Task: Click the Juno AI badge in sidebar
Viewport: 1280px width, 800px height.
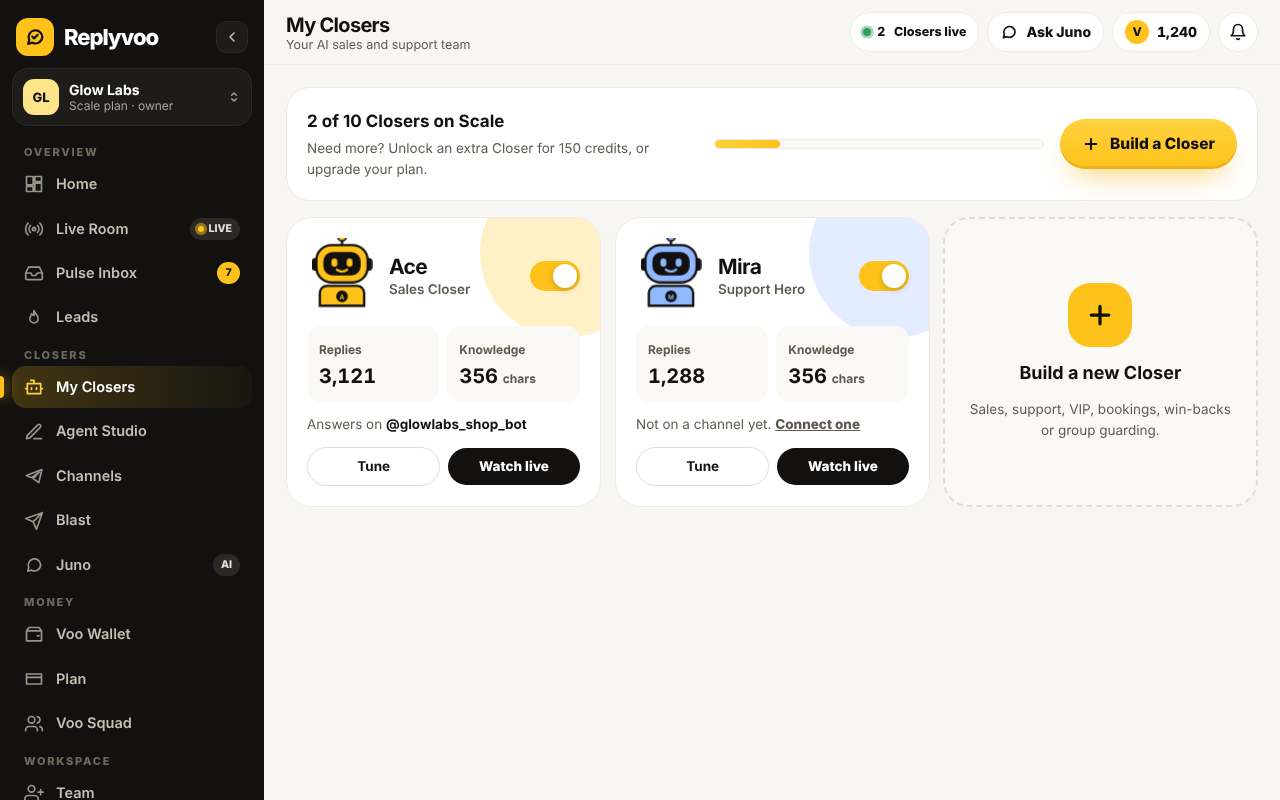Action: [227, 565]
